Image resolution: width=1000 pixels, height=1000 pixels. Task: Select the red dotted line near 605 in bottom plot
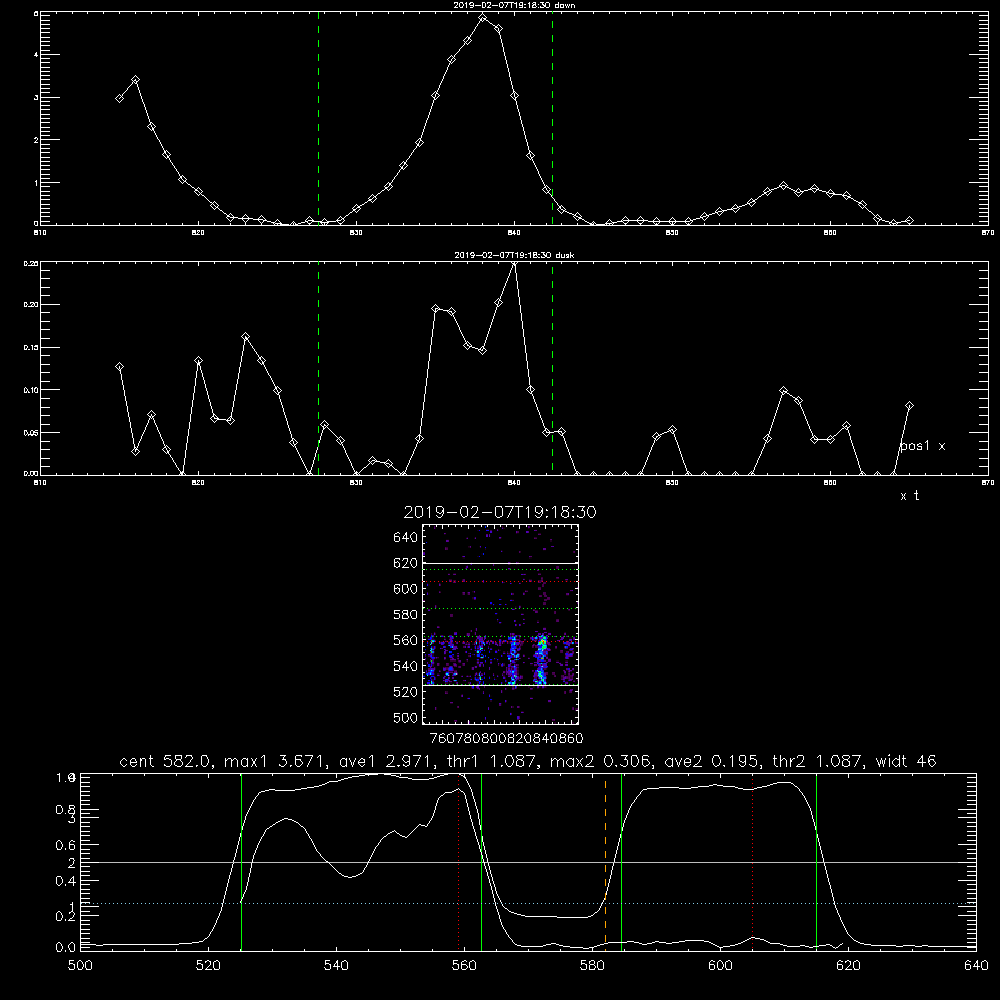pos(753,862)
